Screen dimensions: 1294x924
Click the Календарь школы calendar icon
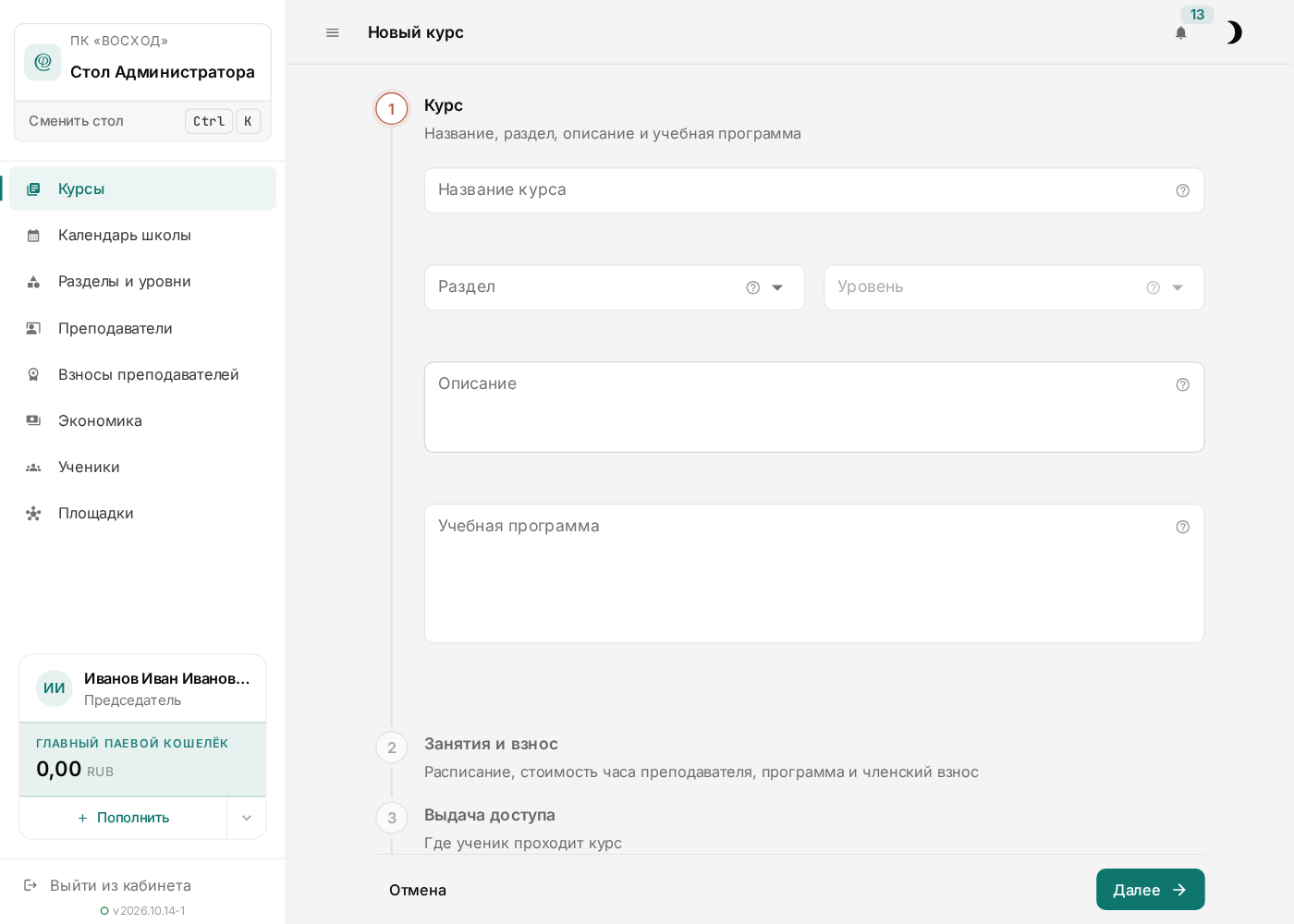pyautogui.click(x=33, y=235)
